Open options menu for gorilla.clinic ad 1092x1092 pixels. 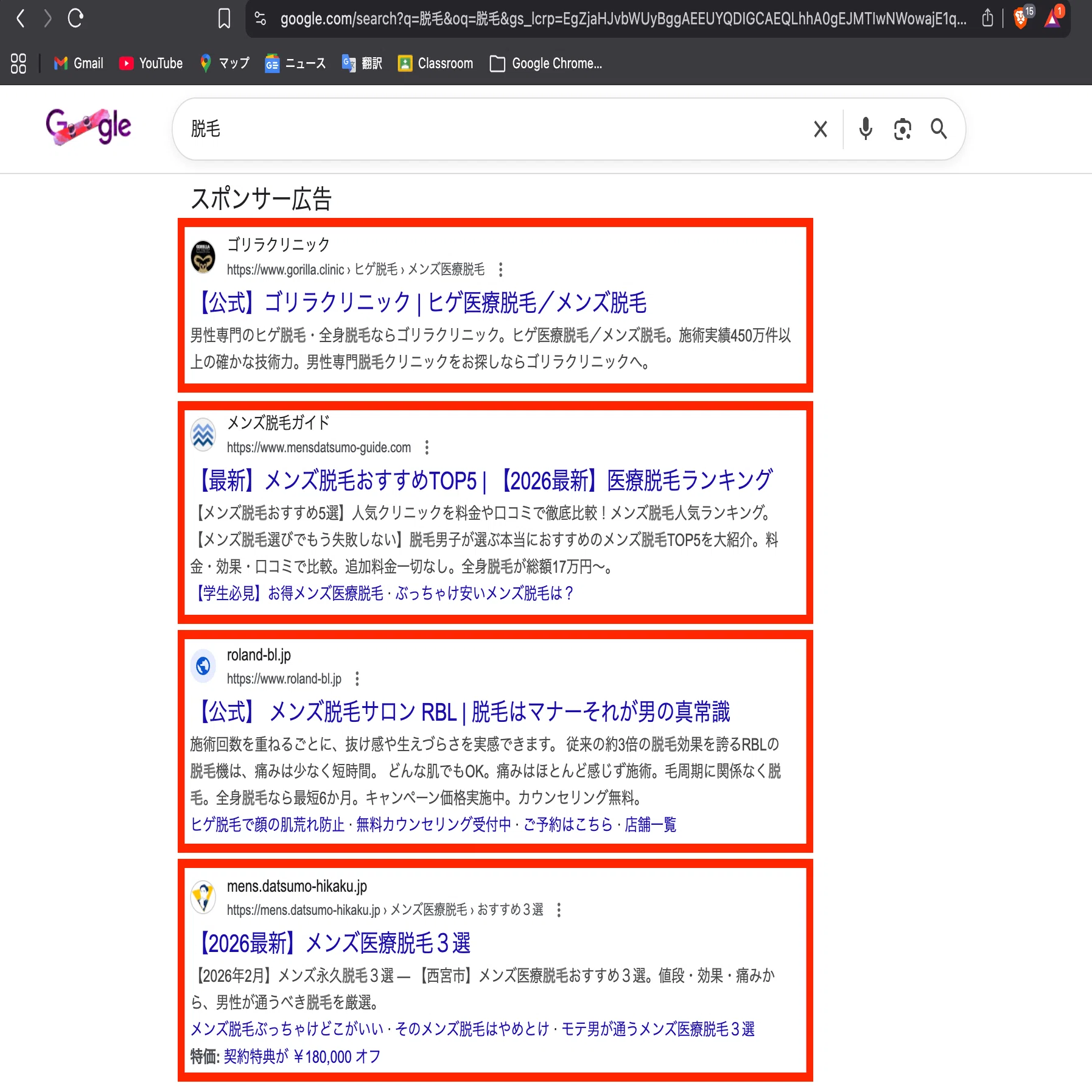pos(500,269)
